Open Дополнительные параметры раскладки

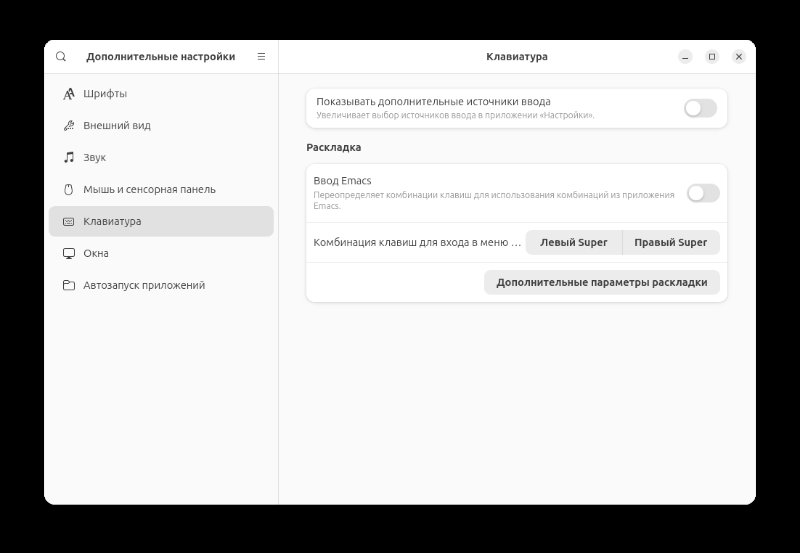602,282
